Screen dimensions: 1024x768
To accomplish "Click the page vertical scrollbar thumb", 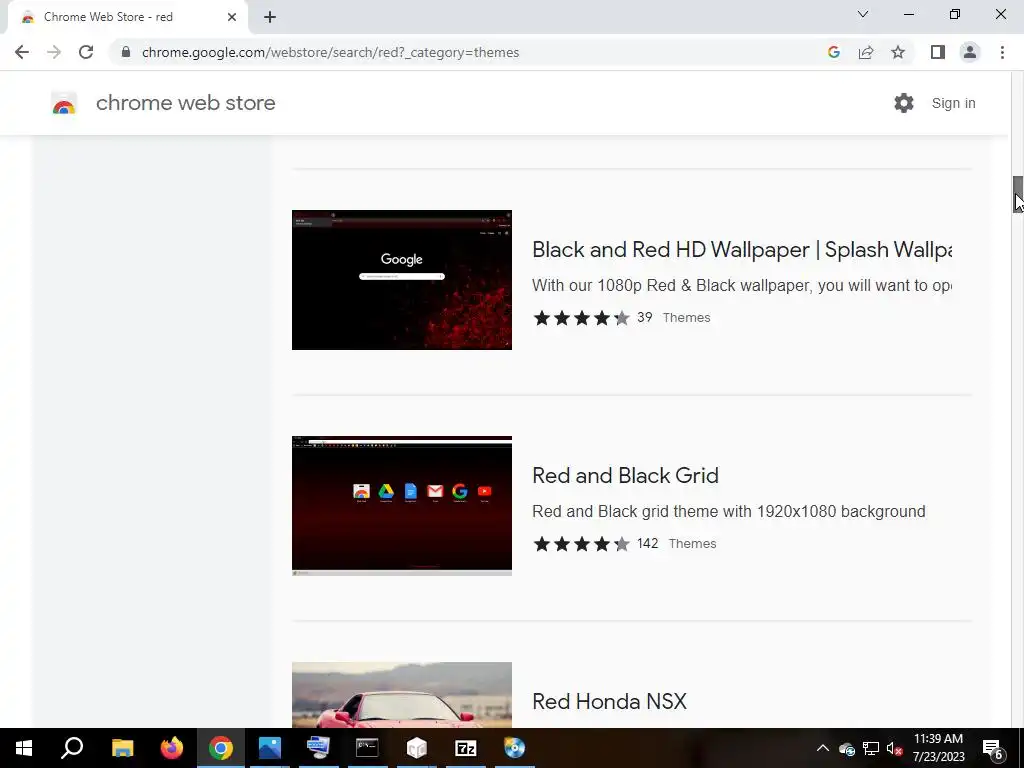I will [x=1017, y=194].
